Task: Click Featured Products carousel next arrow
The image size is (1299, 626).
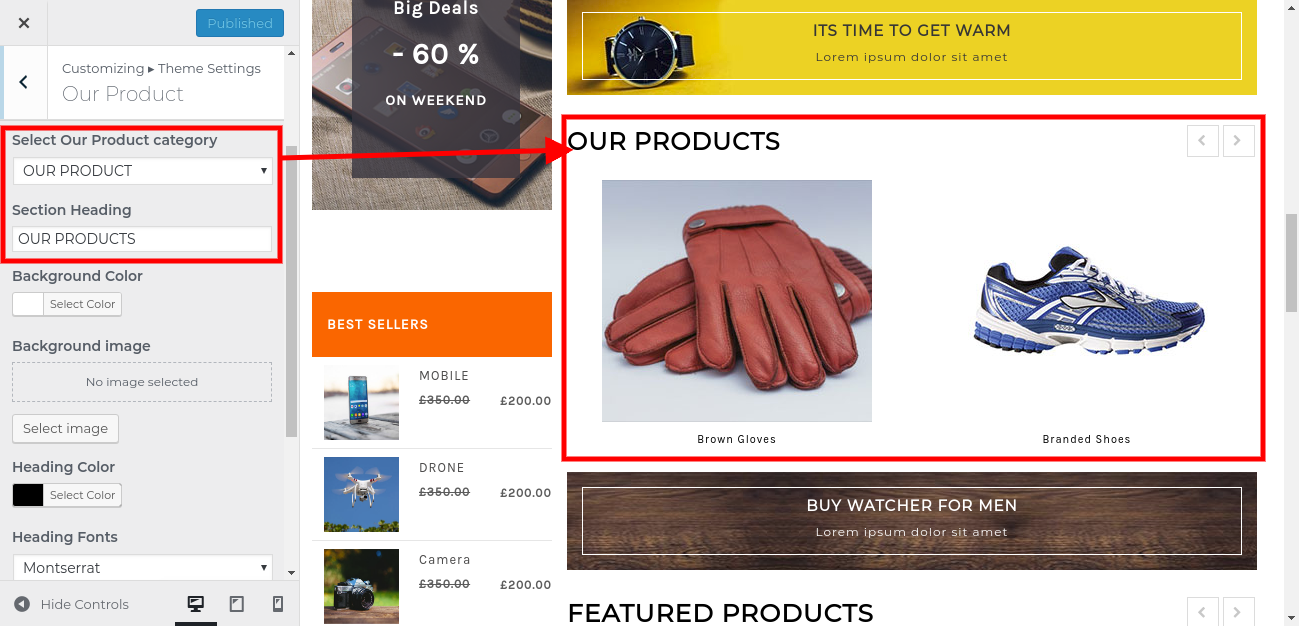Action: pyautogui.click(x=1238, y=612)
